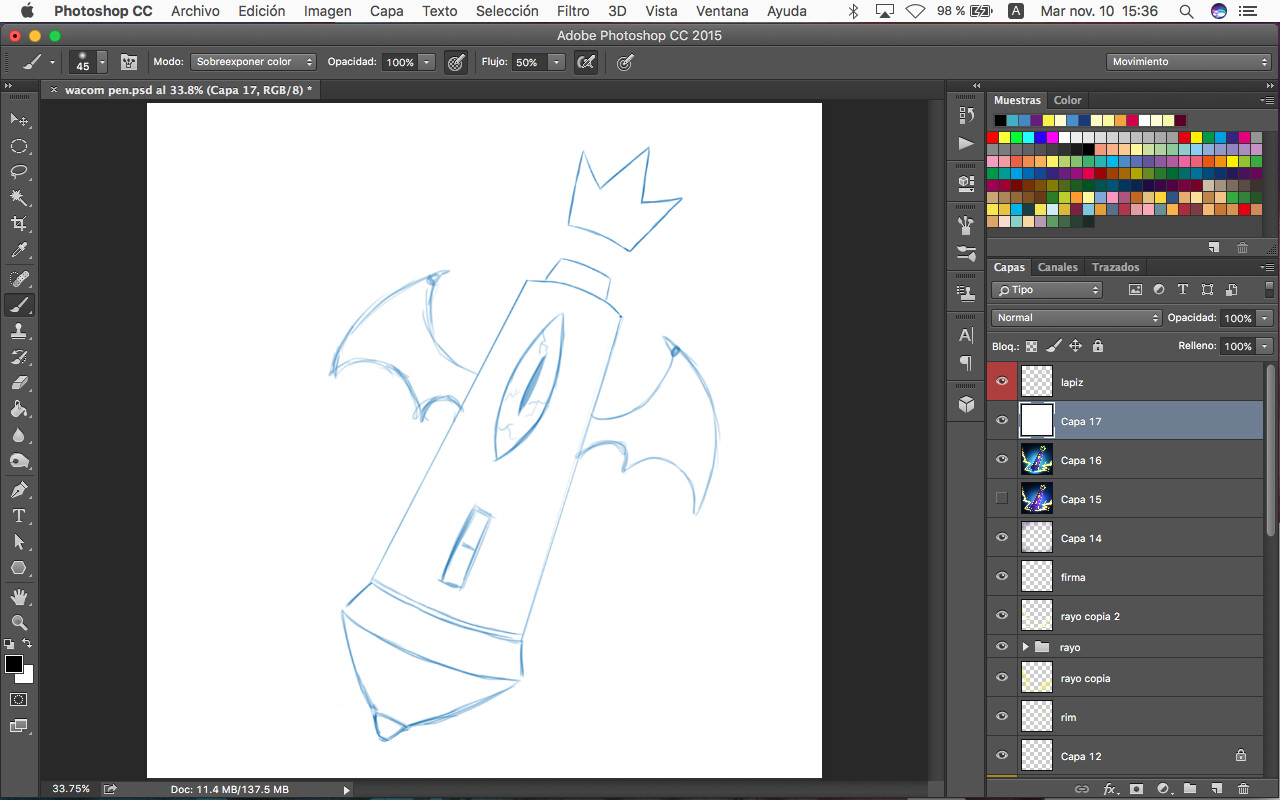Click the Layers panel scrollbar
1280x800 pixels.
pyautogui.click(x=1271, y=450)
